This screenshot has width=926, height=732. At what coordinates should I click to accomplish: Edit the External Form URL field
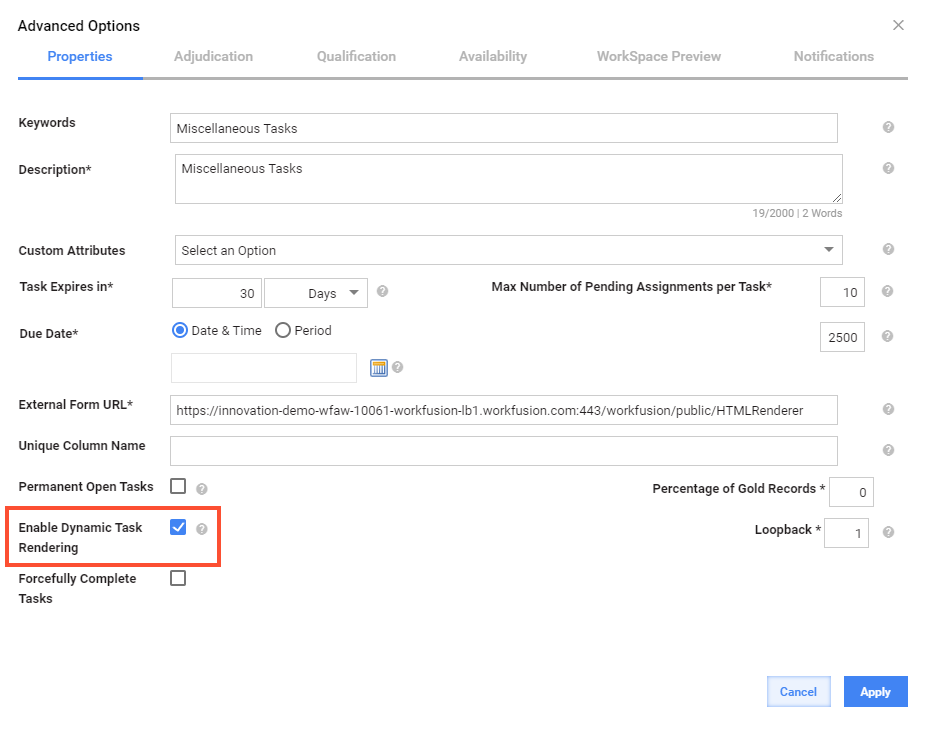(x=504, y=410)
